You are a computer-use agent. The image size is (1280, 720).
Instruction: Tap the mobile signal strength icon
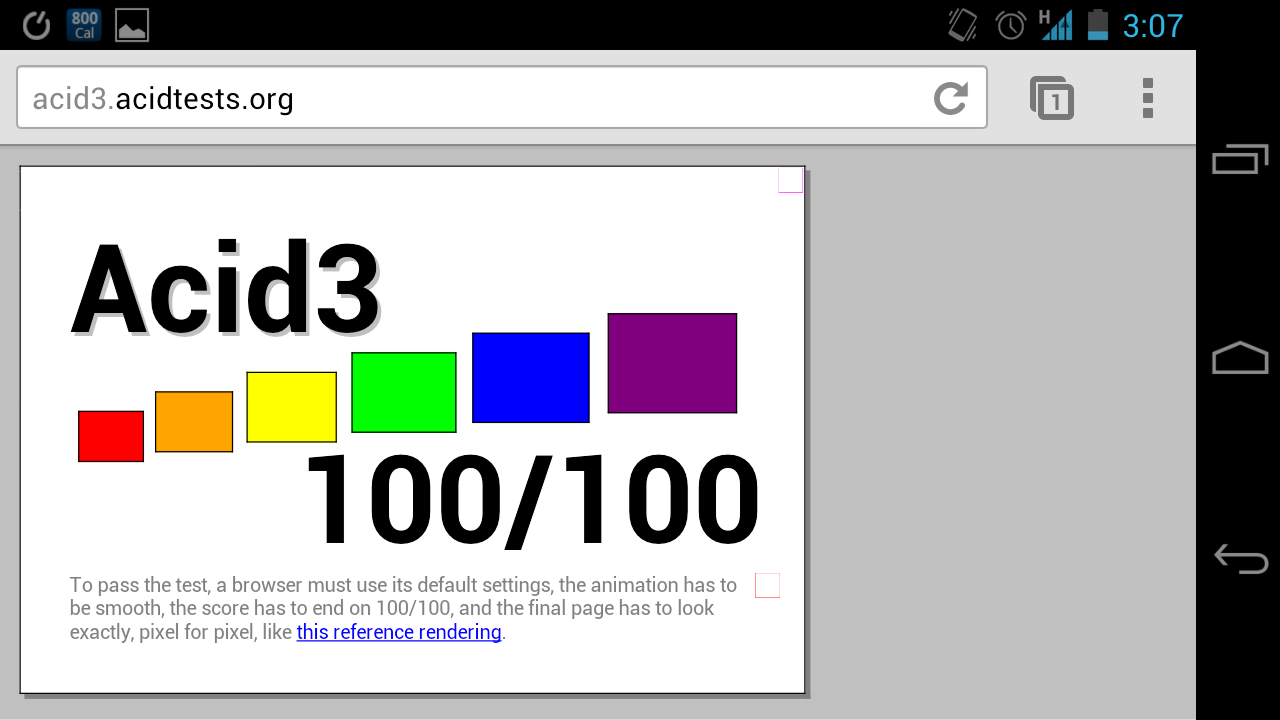click(x=1056, y=25)
